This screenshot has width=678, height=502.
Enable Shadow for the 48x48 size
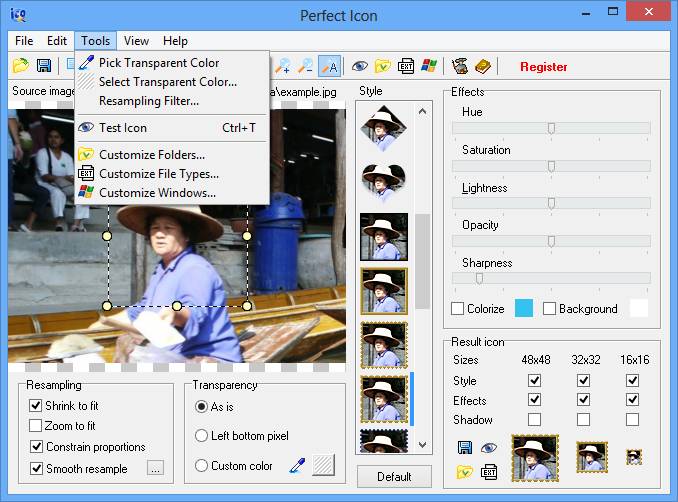pyautogui.click(x=534, y=420)
